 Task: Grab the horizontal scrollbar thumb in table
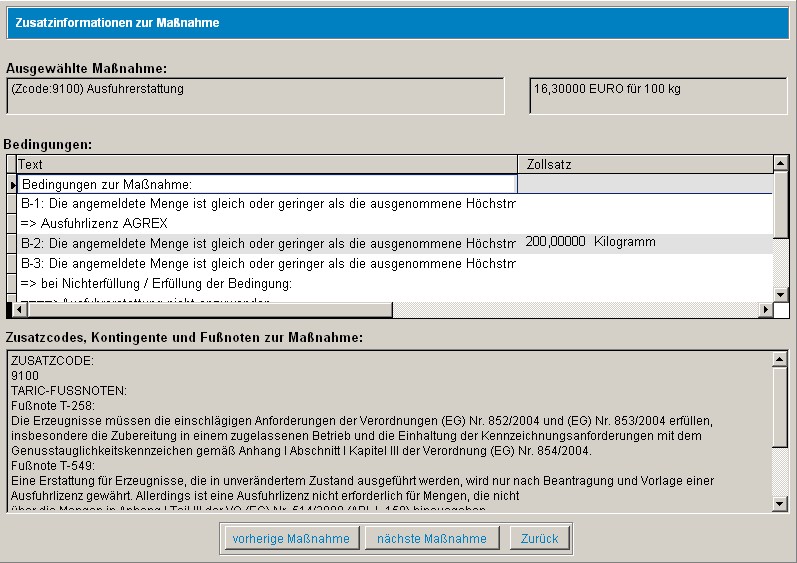pyautogui.click(x=205, y=310)
